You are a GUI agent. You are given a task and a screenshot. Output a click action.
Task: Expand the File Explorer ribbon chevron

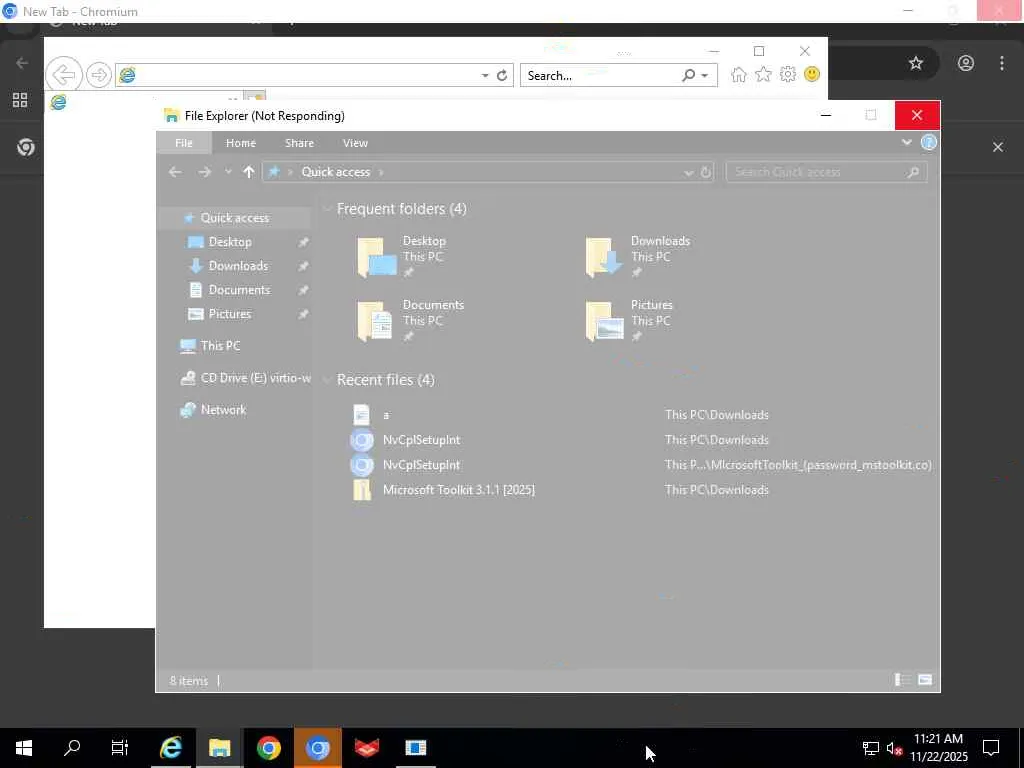pos(906,142)
